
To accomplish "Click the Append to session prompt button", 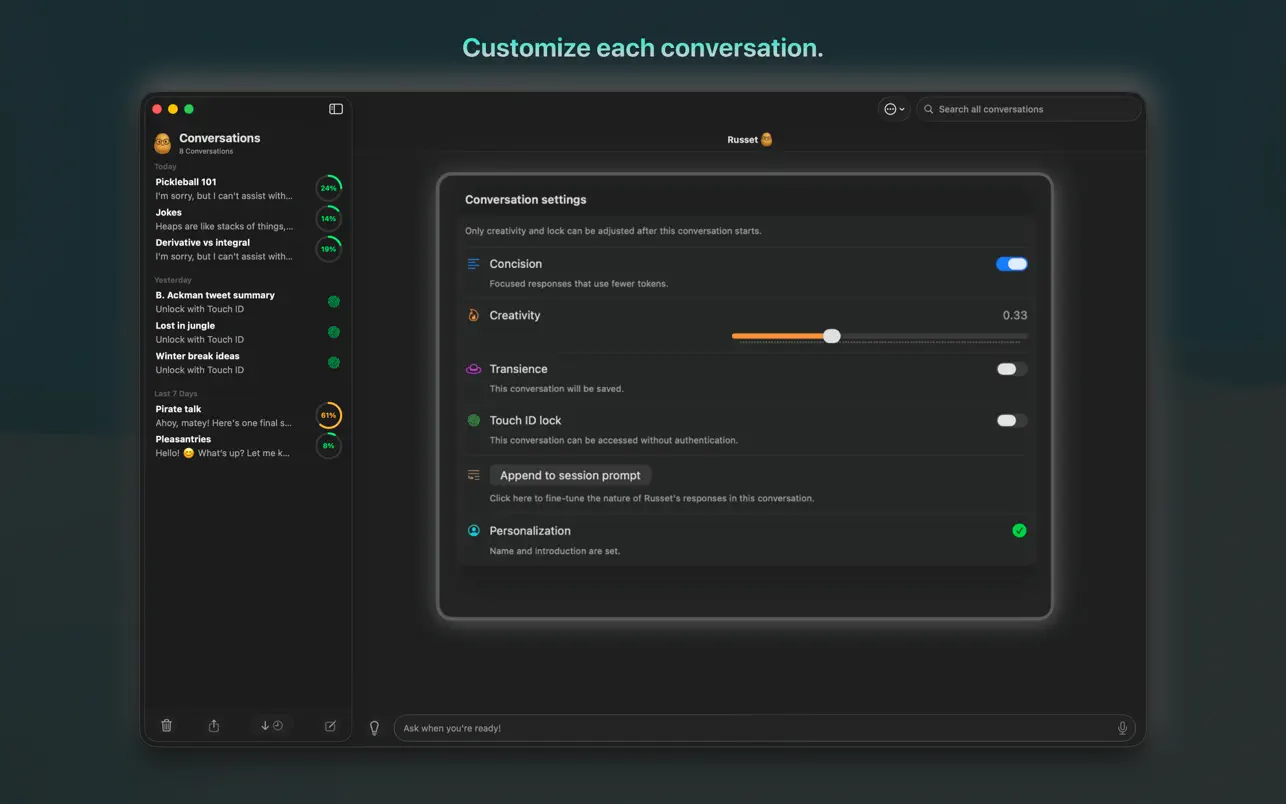I will click(570, 476).
